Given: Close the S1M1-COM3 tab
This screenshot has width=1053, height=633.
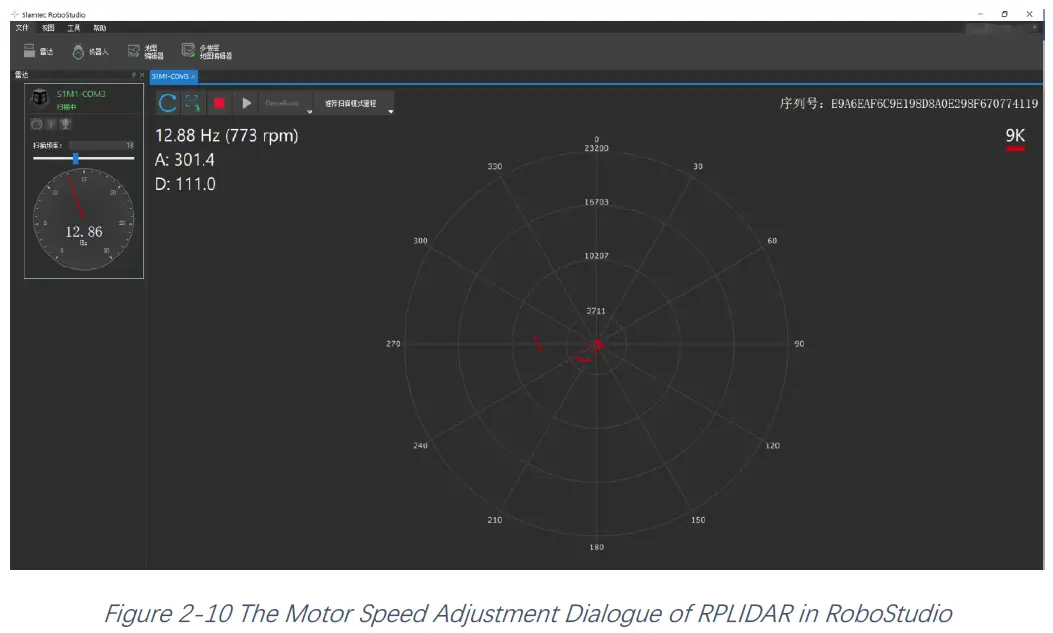Looking at the screenshot, I should click(x=193, y=77).
